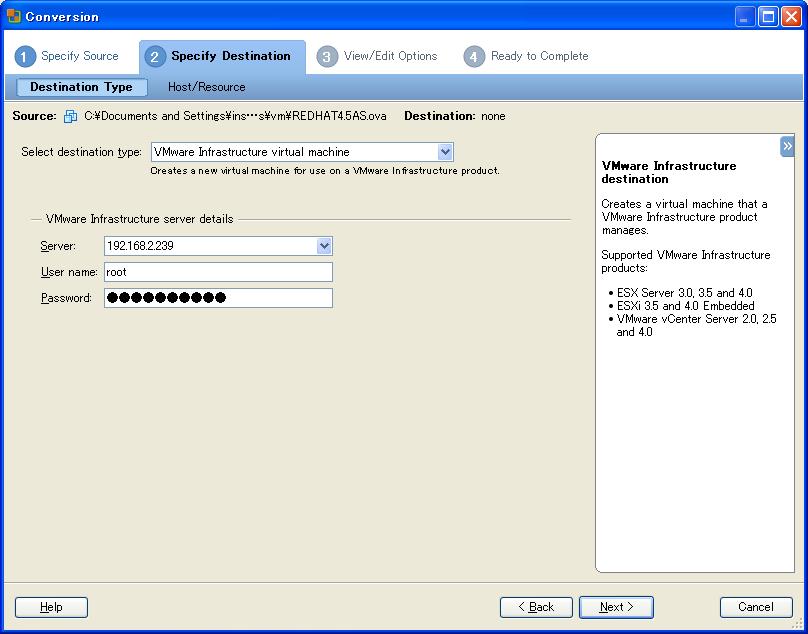Click 'ESX Server 3.0, 3.5 and 4.0' bullet

[684, 293]
